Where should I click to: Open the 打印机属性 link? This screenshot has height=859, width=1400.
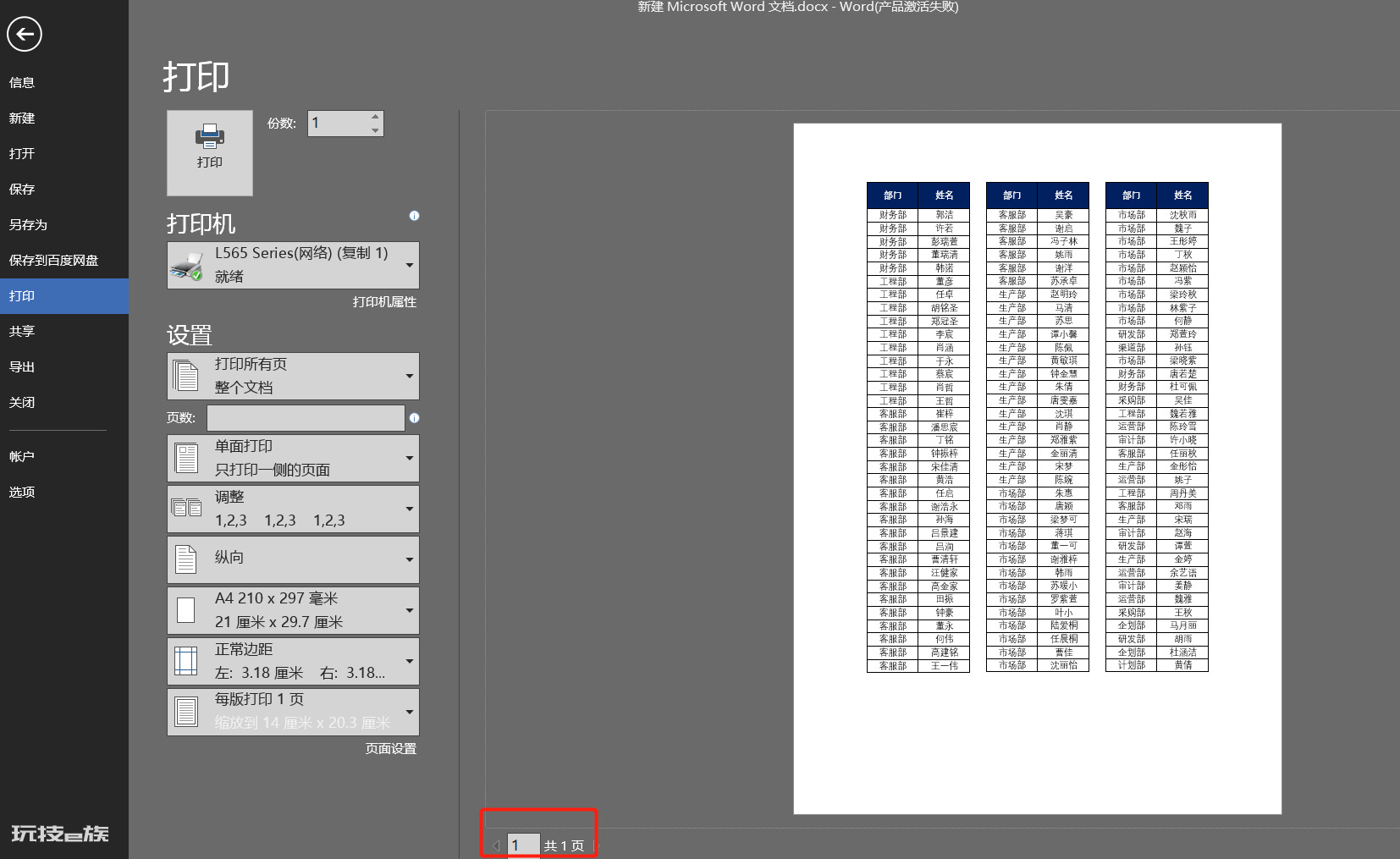point(384,302)
